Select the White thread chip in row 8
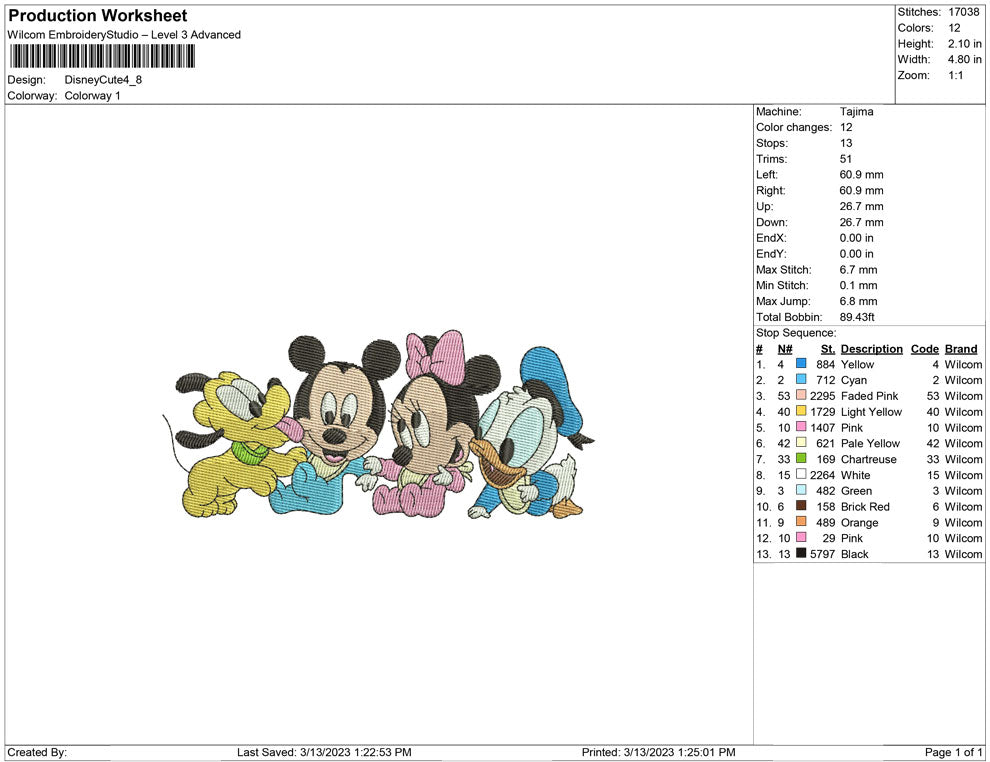The image size is (990, 762). [x=802, y=475]
